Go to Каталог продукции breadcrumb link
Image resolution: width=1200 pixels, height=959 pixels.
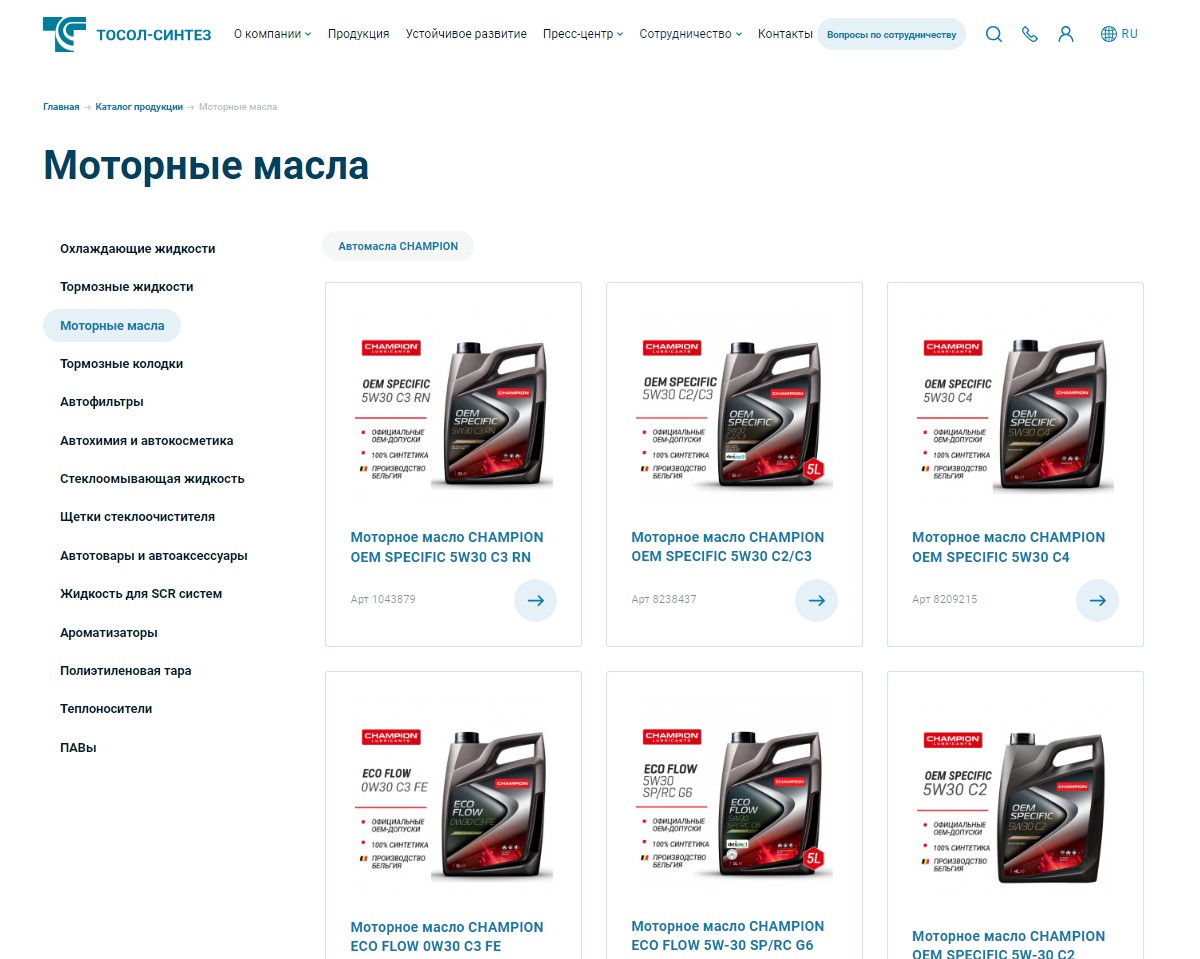(139, 107)
